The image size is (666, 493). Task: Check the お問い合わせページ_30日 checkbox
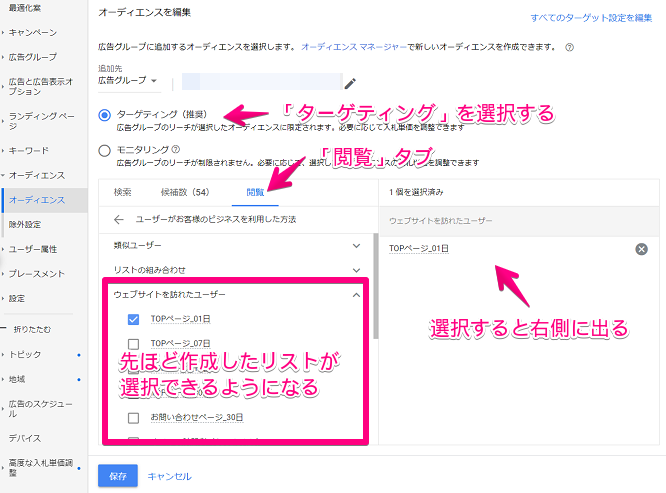[133, 418]
